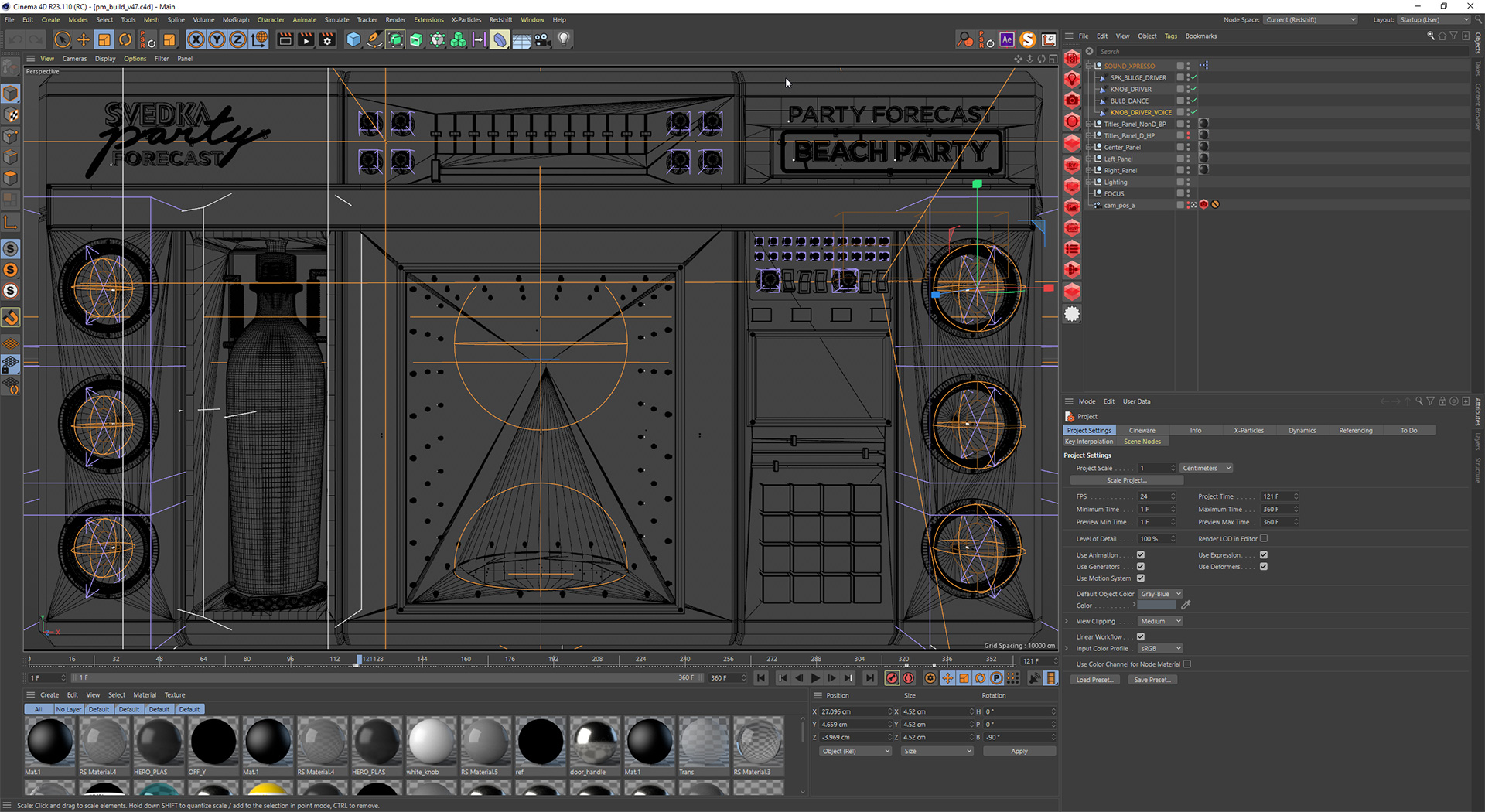Image resolution: width=1485 pixels, height=812 pixels.
Task: Open the Default Object Color dropdown
Action: (1160, 594)
